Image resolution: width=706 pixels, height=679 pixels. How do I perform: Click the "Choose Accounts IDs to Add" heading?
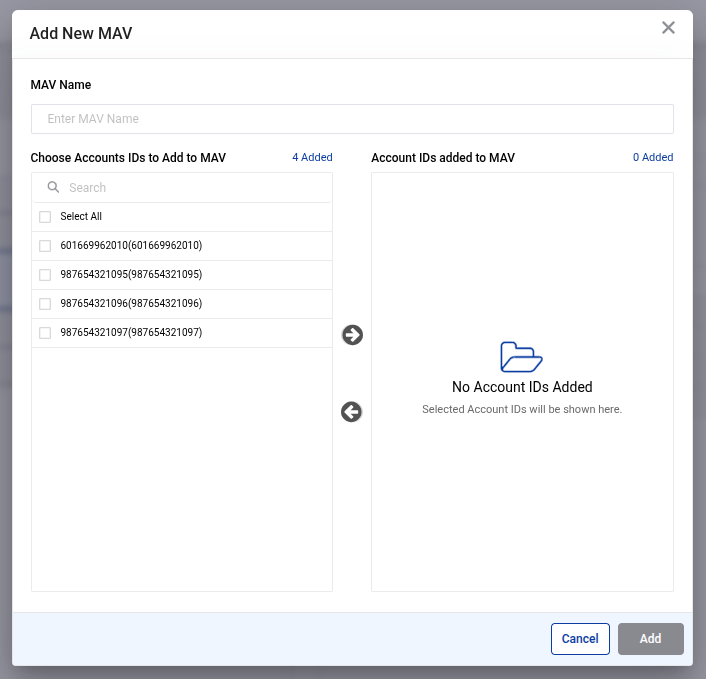click(128, 158)
